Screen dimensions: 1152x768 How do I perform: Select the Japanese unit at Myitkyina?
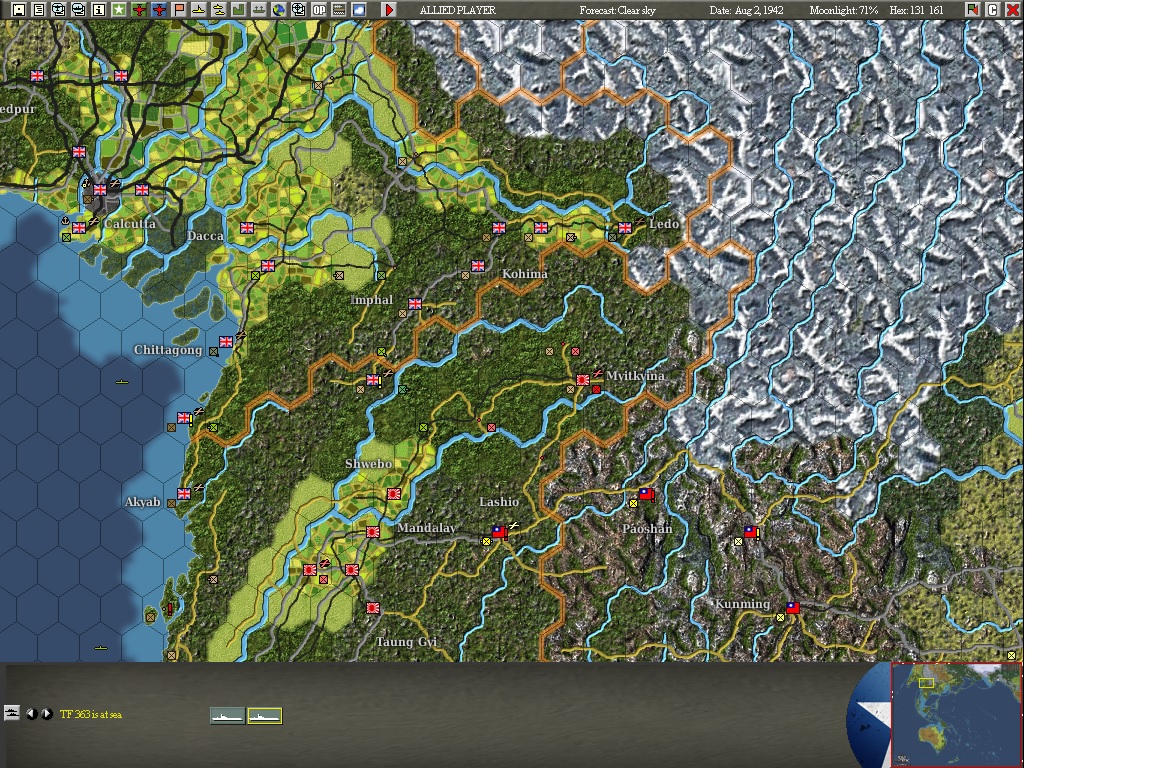coord(583,380)
